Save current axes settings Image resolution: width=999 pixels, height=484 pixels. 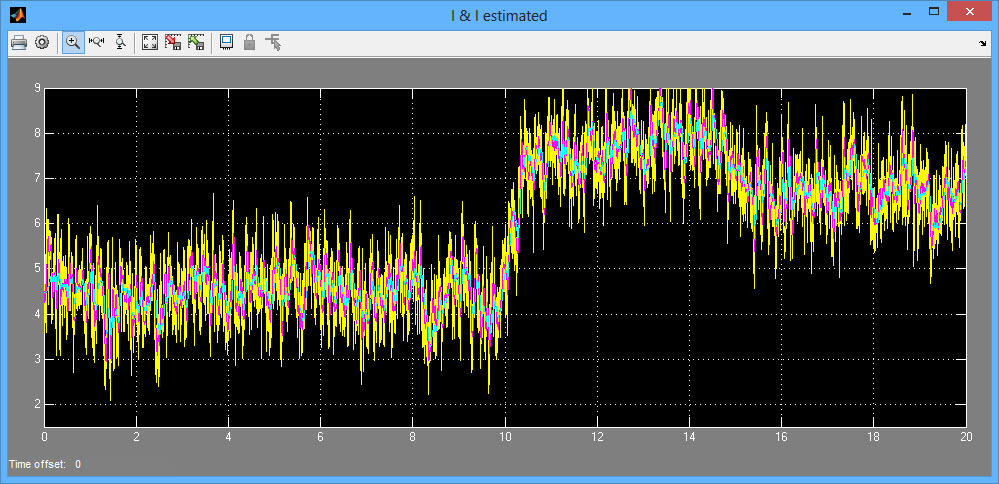tap(173, 42)
